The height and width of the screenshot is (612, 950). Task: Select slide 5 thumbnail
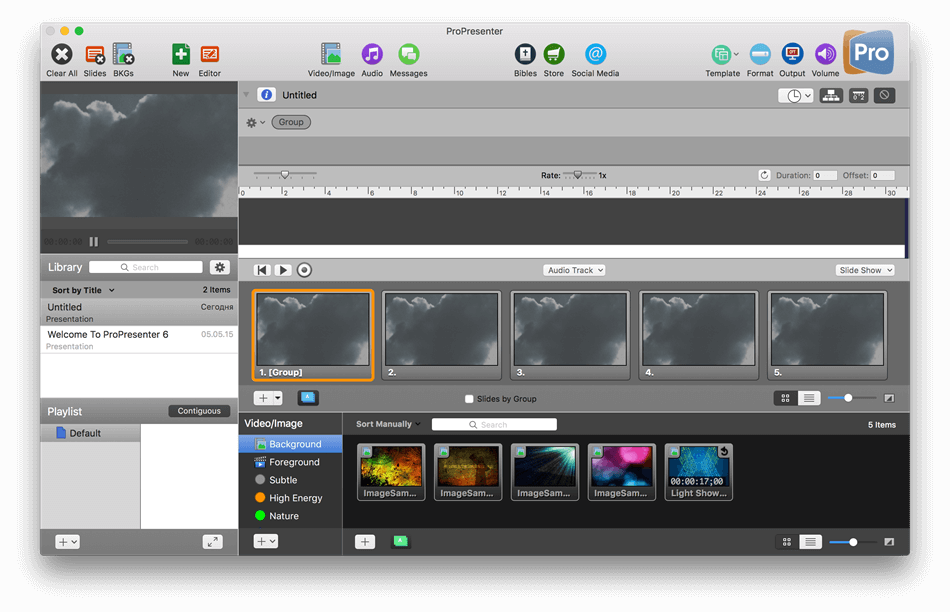[x=827, y=335]
